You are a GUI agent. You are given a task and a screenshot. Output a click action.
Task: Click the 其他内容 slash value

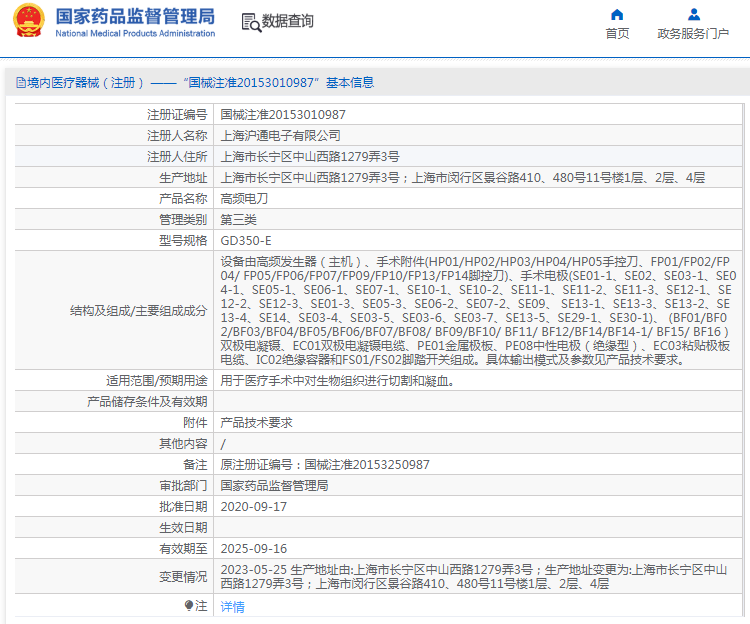223,444
